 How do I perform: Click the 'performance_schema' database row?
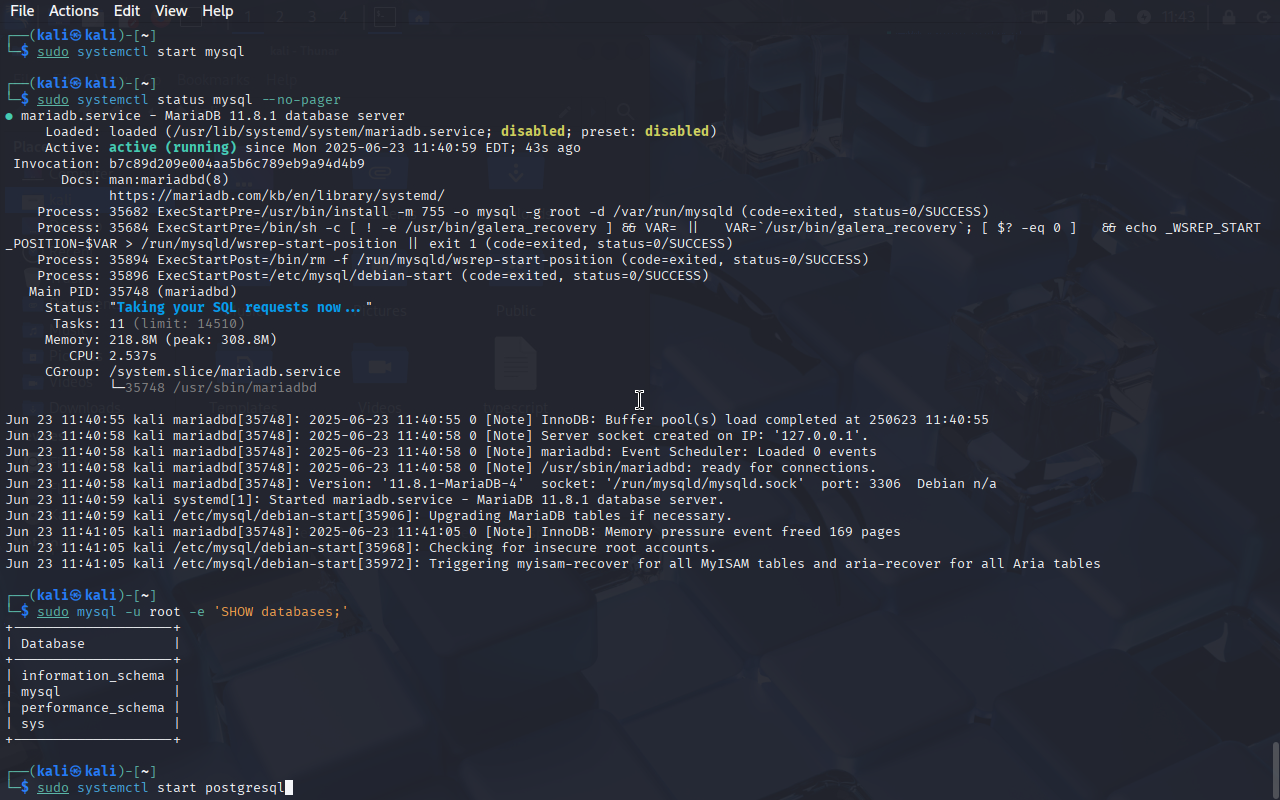pos(93,708)
